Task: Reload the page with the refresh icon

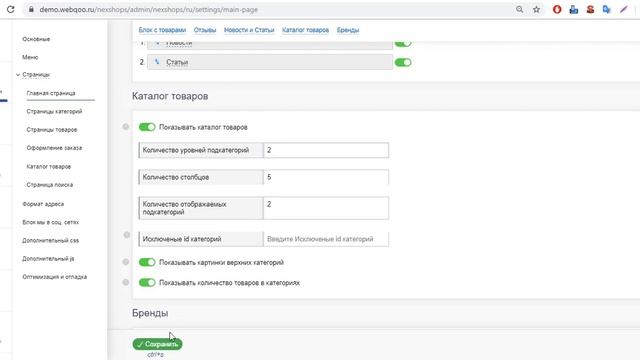Action: (11, 9)
